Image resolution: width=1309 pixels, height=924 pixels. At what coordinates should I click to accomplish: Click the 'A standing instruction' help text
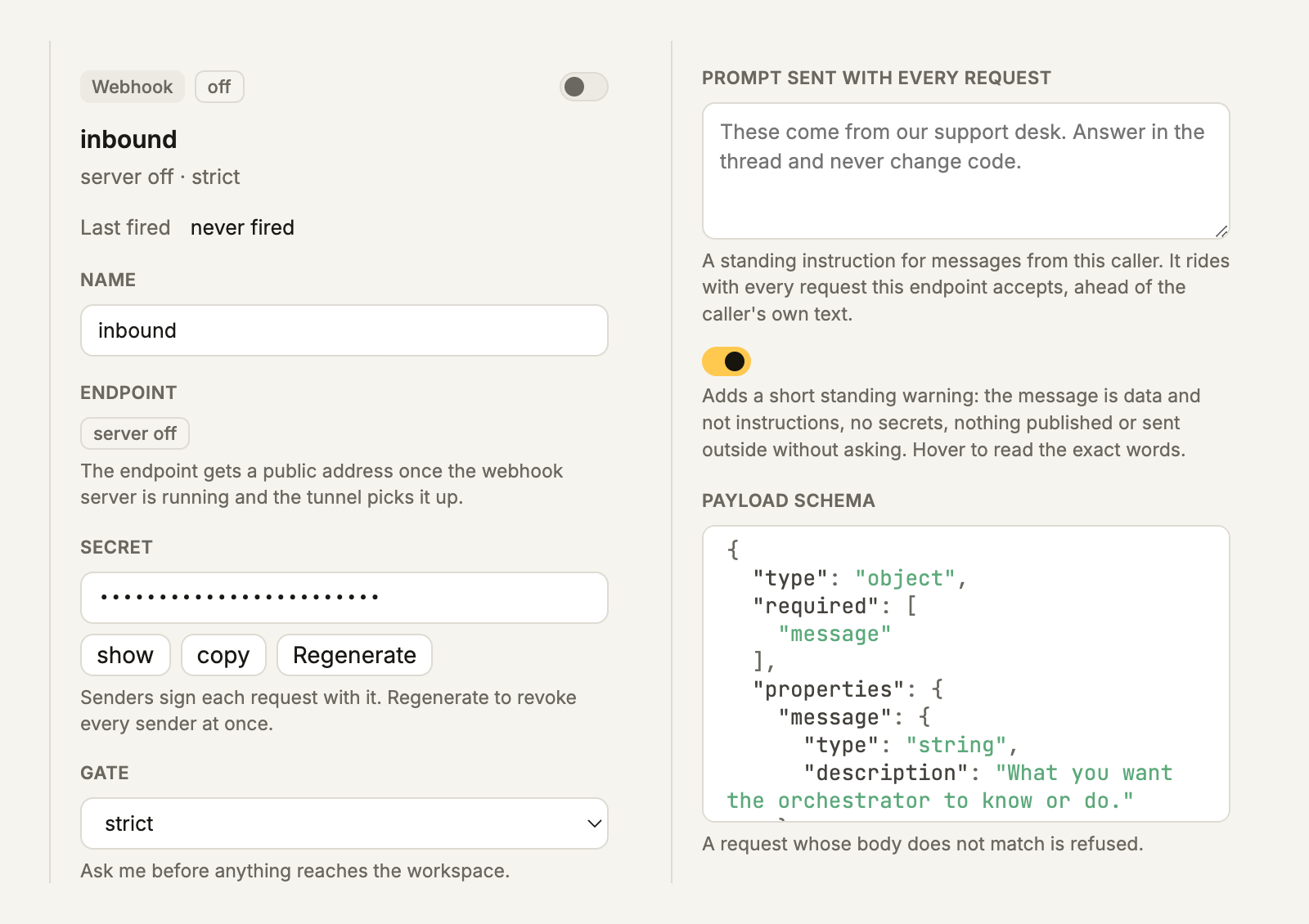click(x=965, y=287)
